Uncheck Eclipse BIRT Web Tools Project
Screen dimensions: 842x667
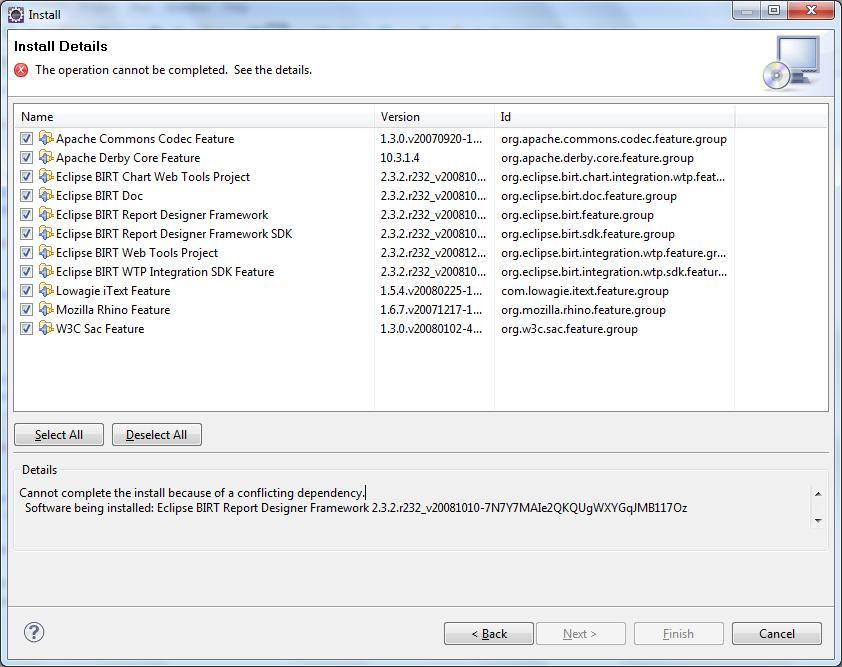coord(26,252)
